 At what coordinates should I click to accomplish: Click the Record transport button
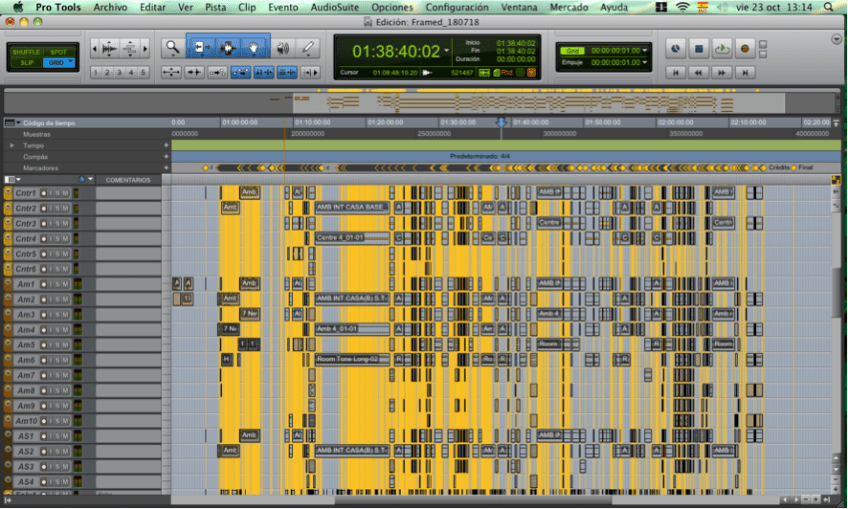(x=745, y=48)
